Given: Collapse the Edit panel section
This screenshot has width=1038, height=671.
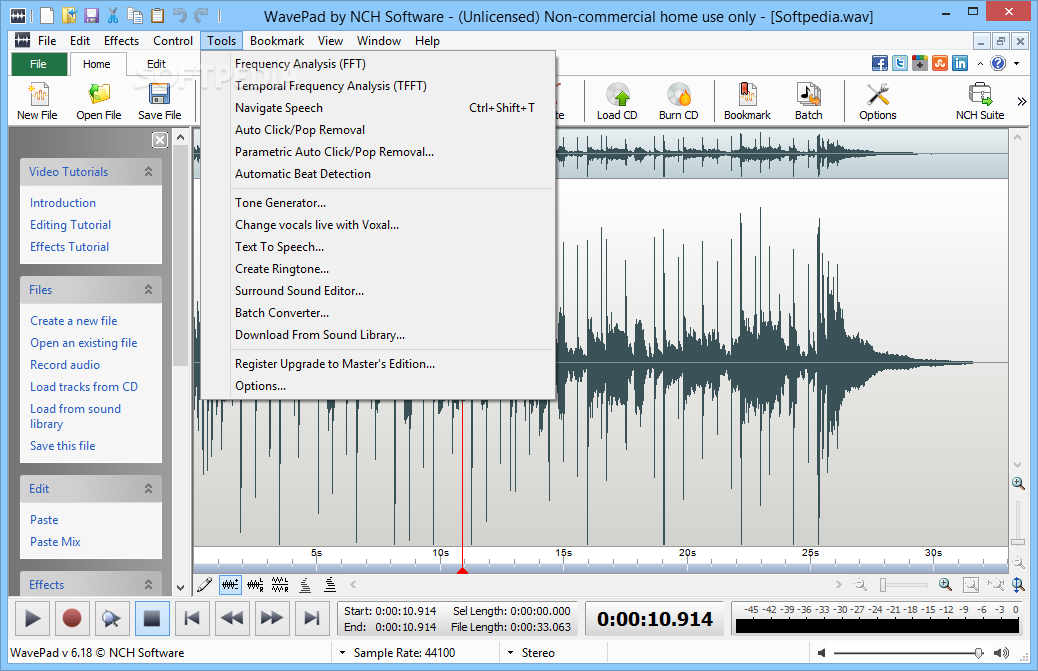Looking at the screenshot, I should coord(148,488).
